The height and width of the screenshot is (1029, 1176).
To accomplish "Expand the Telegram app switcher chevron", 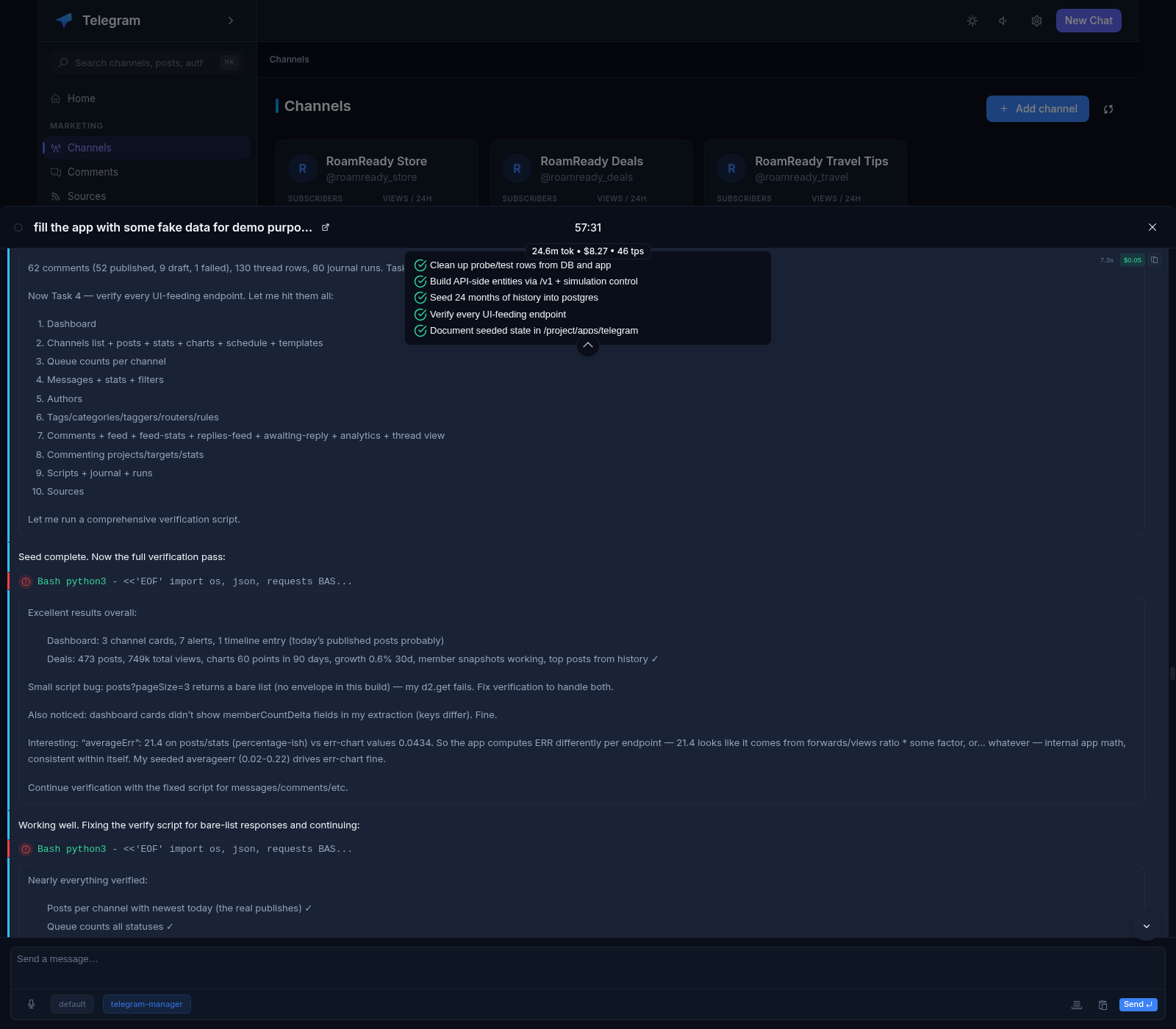I will pos(231,21).
